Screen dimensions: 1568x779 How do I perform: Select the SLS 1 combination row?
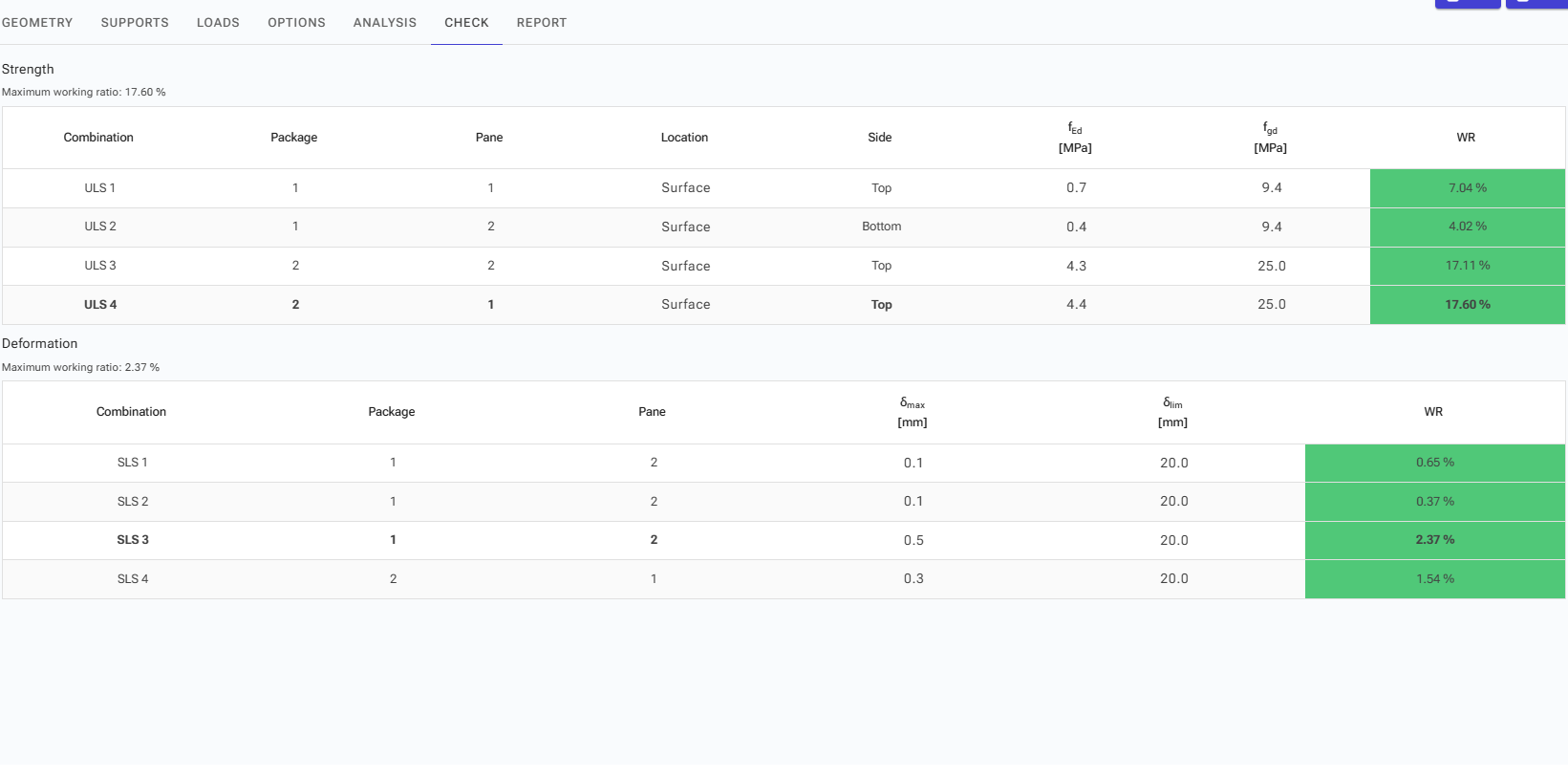click(x=133, y=463)
